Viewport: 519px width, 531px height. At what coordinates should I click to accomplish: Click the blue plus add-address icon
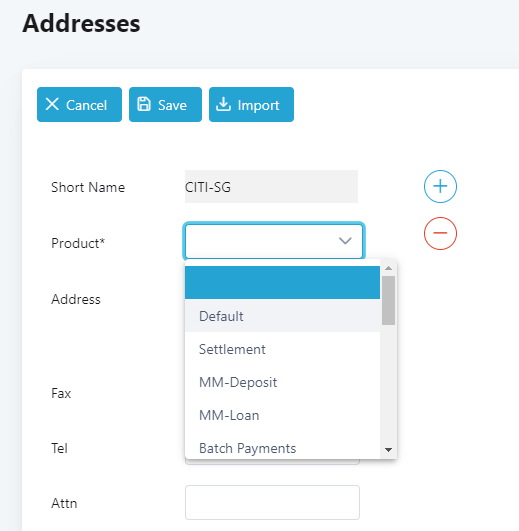pyautogui.click(x=440, y=186)
